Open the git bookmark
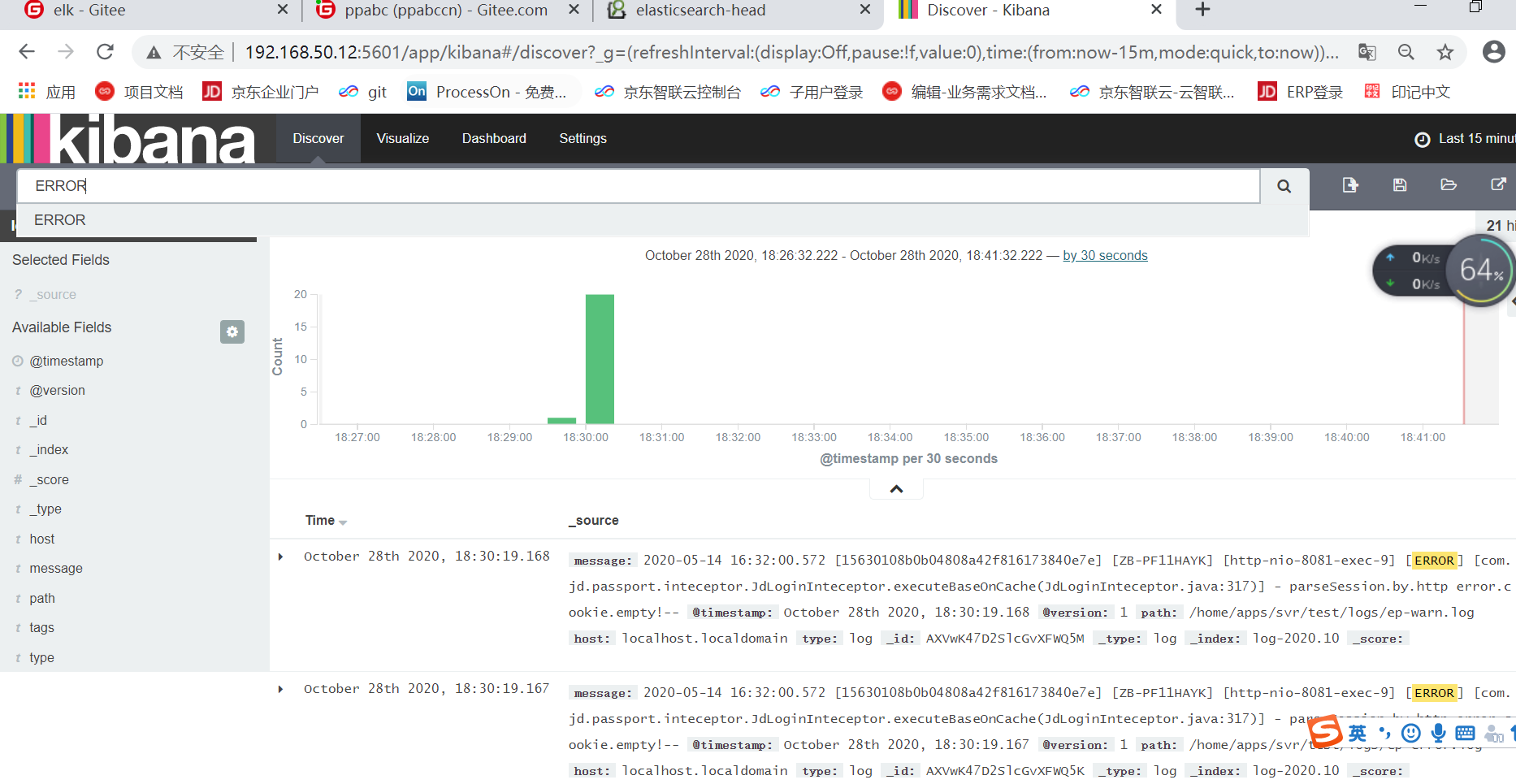 coord(363,92)
